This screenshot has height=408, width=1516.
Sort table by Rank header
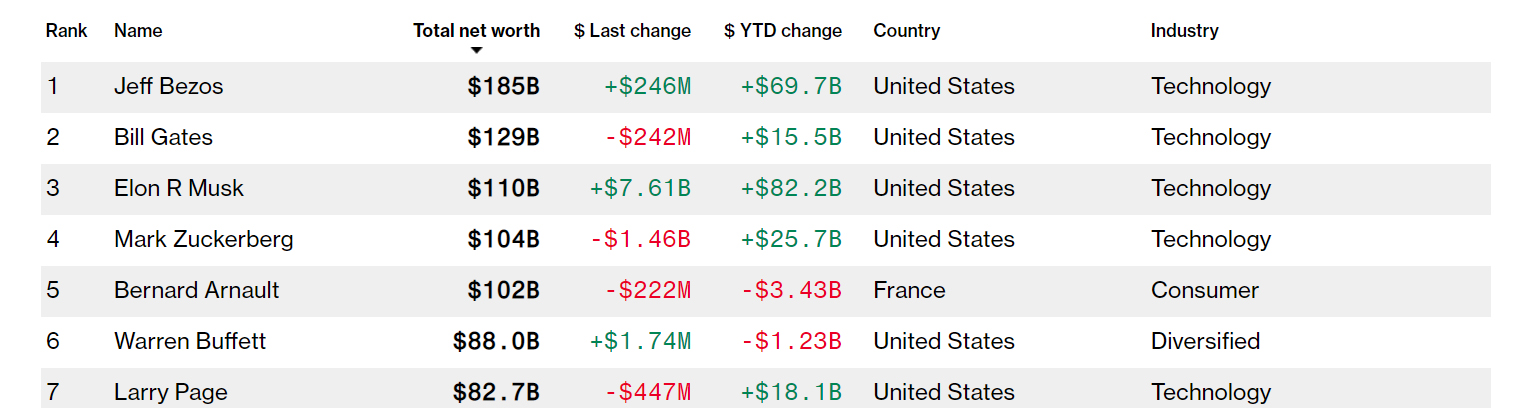click(66, 31)
